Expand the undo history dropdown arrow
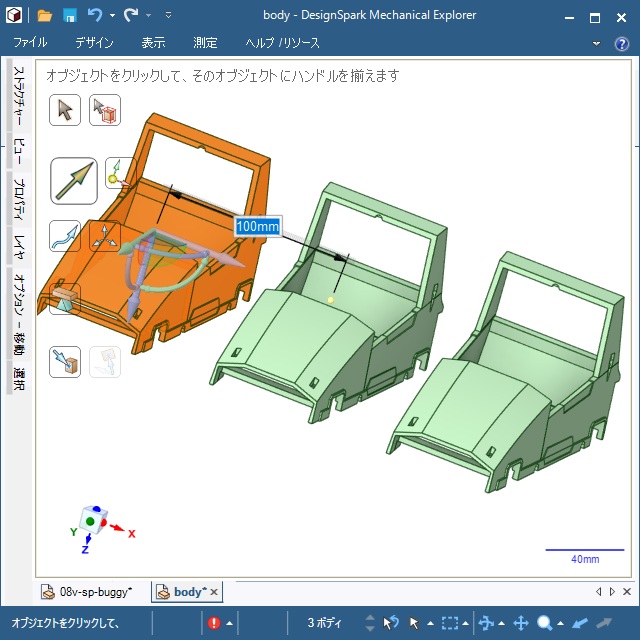 click(112, 16)
